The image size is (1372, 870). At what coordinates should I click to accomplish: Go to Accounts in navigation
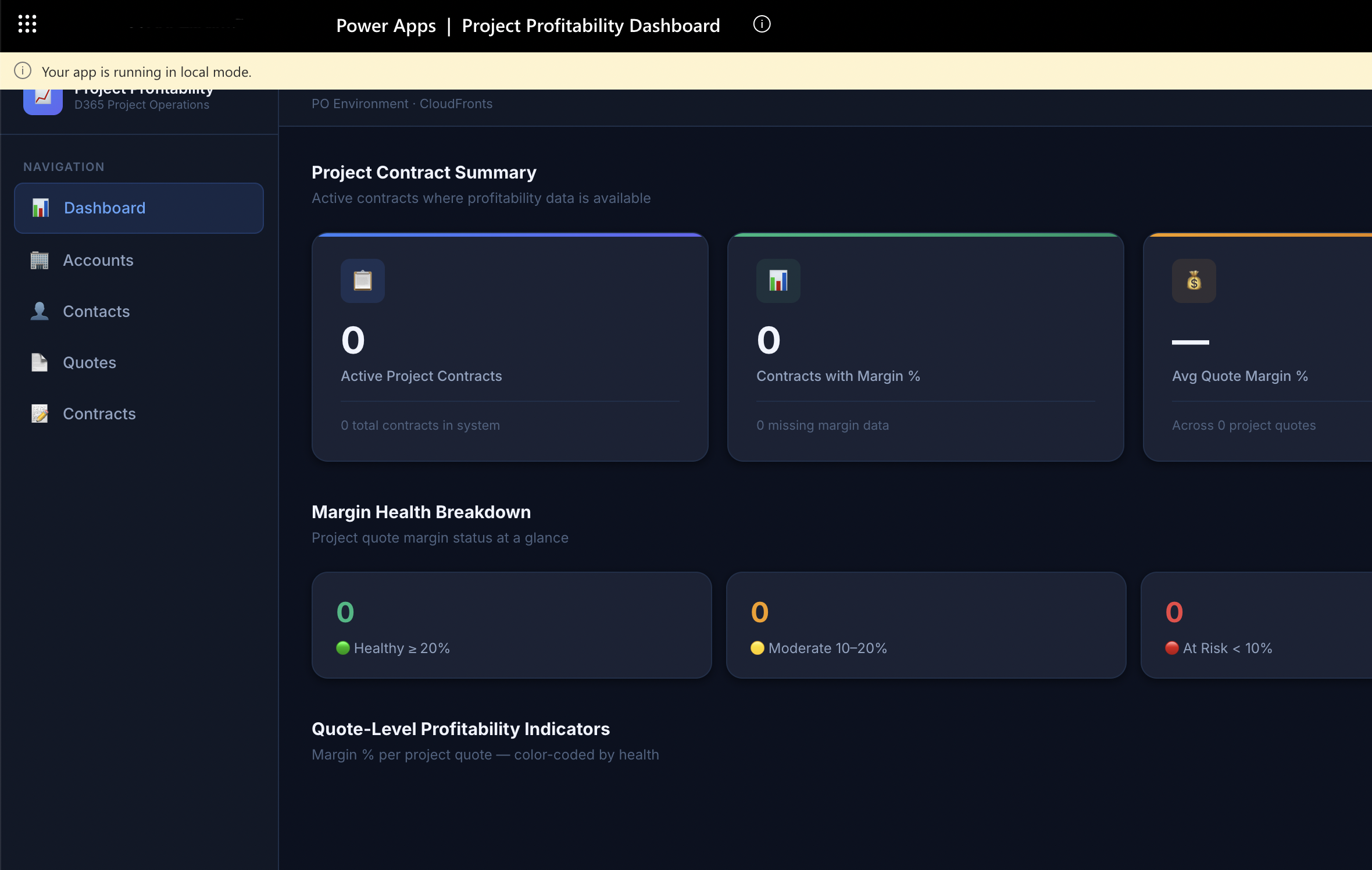139,260
